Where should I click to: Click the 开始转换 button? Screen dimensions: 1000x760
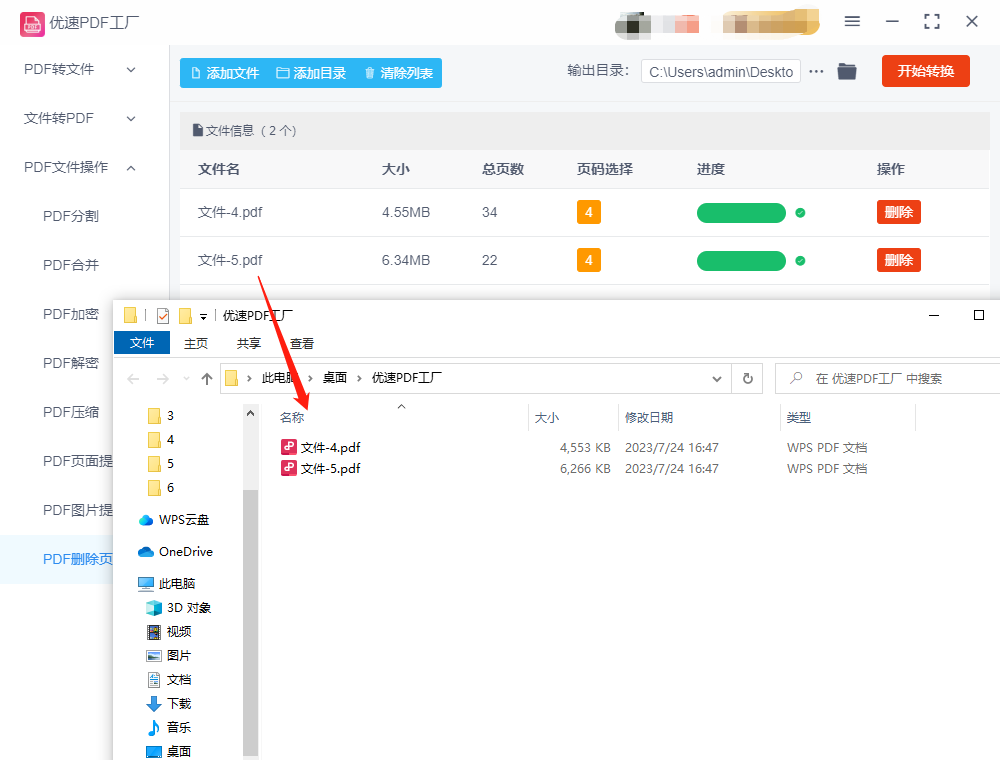(925, 71)
